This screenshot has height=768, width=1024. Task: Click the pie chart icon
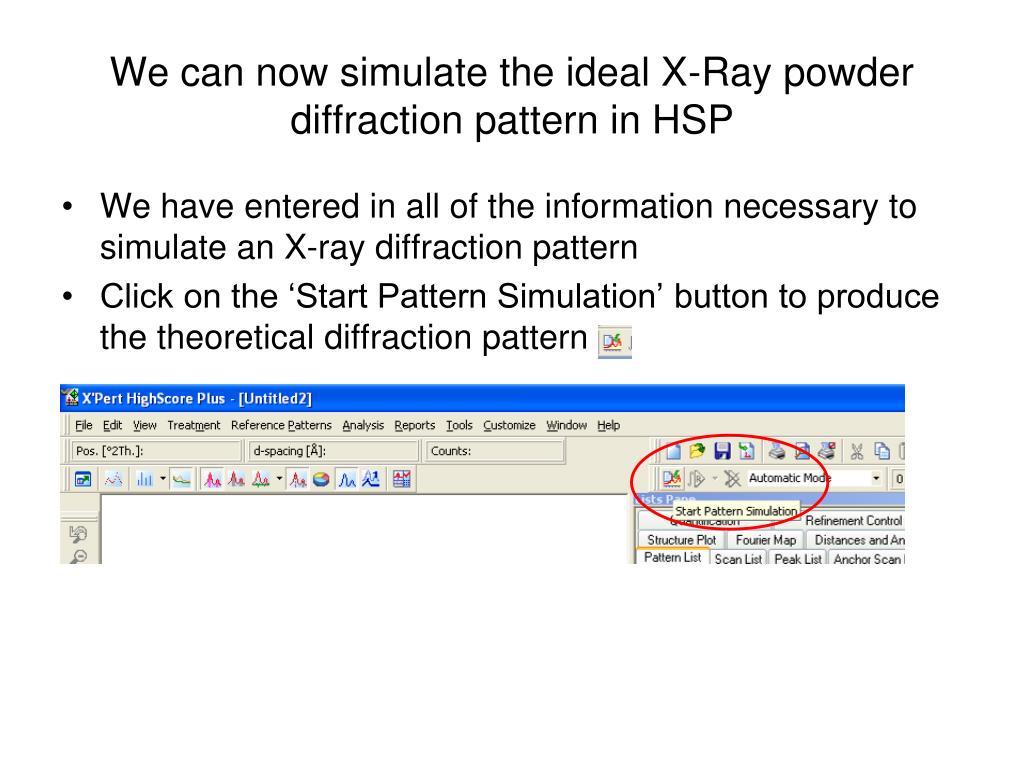321,479
